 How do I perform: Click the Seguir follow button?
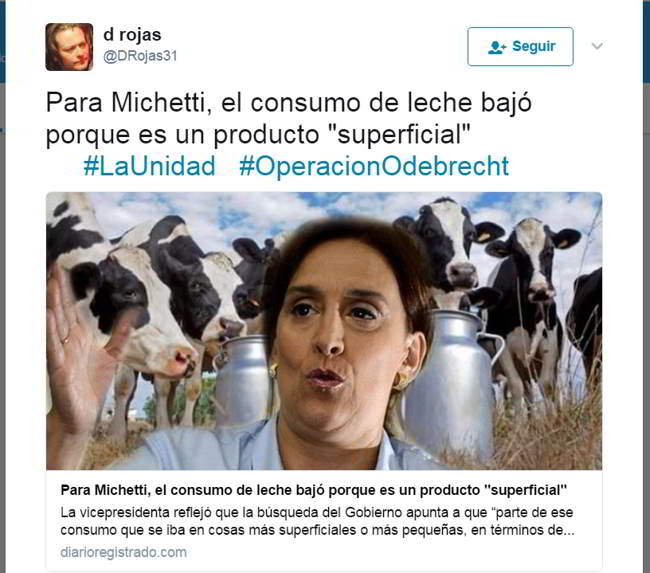tap(520, 46)
